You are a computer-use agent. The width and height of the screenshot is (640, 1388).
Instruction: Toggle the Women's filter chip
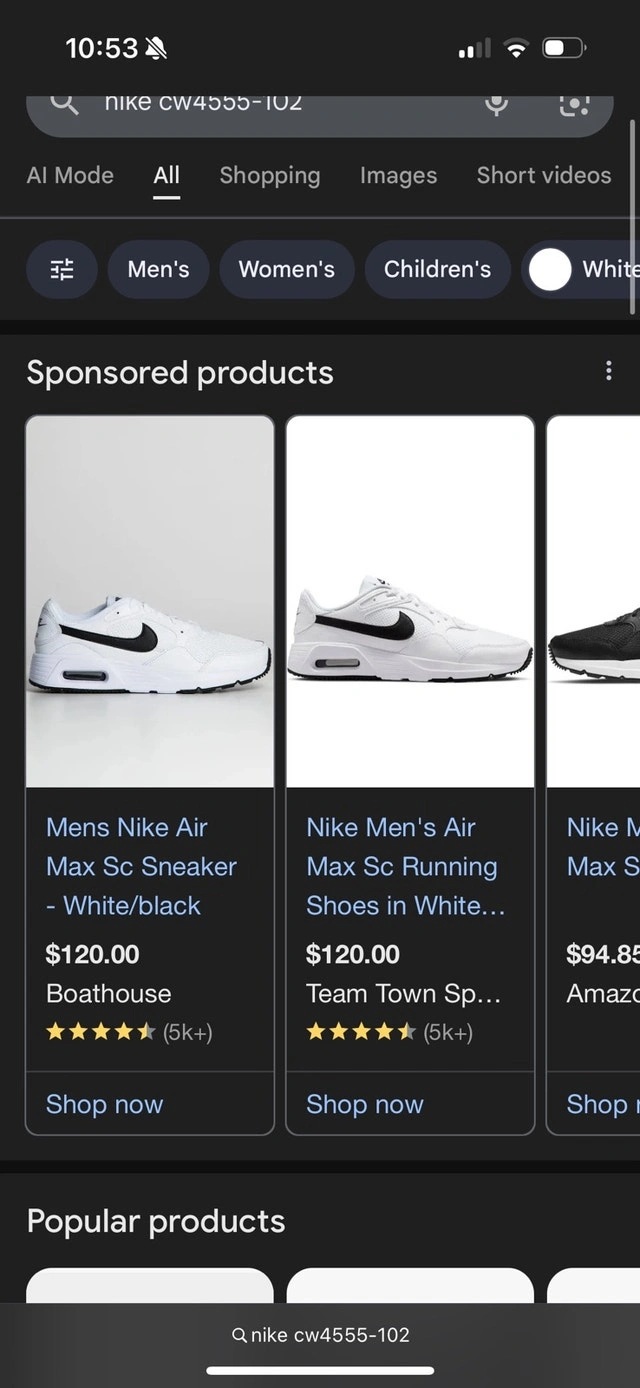tap(287, 269)
